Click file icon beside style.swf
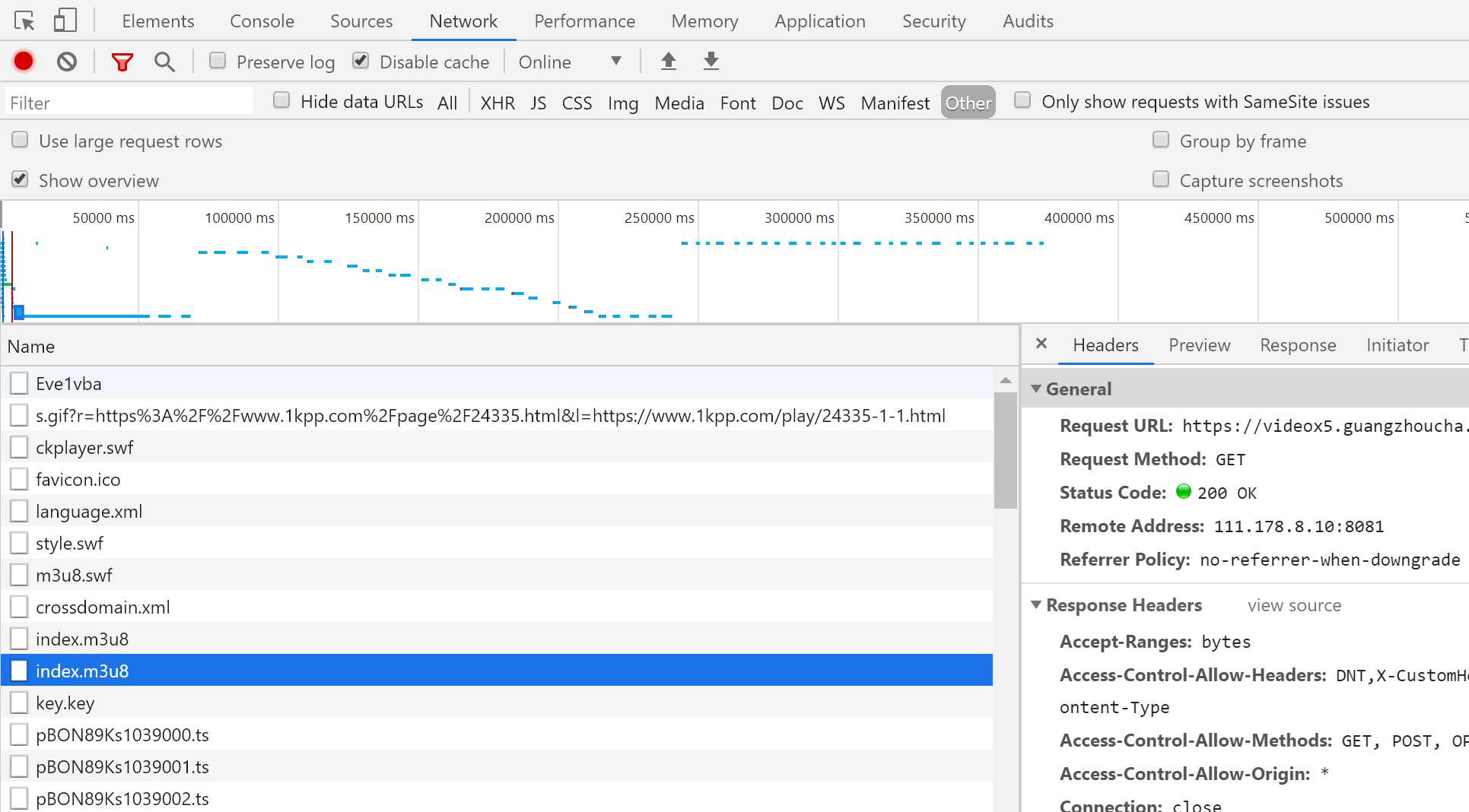 19,543
